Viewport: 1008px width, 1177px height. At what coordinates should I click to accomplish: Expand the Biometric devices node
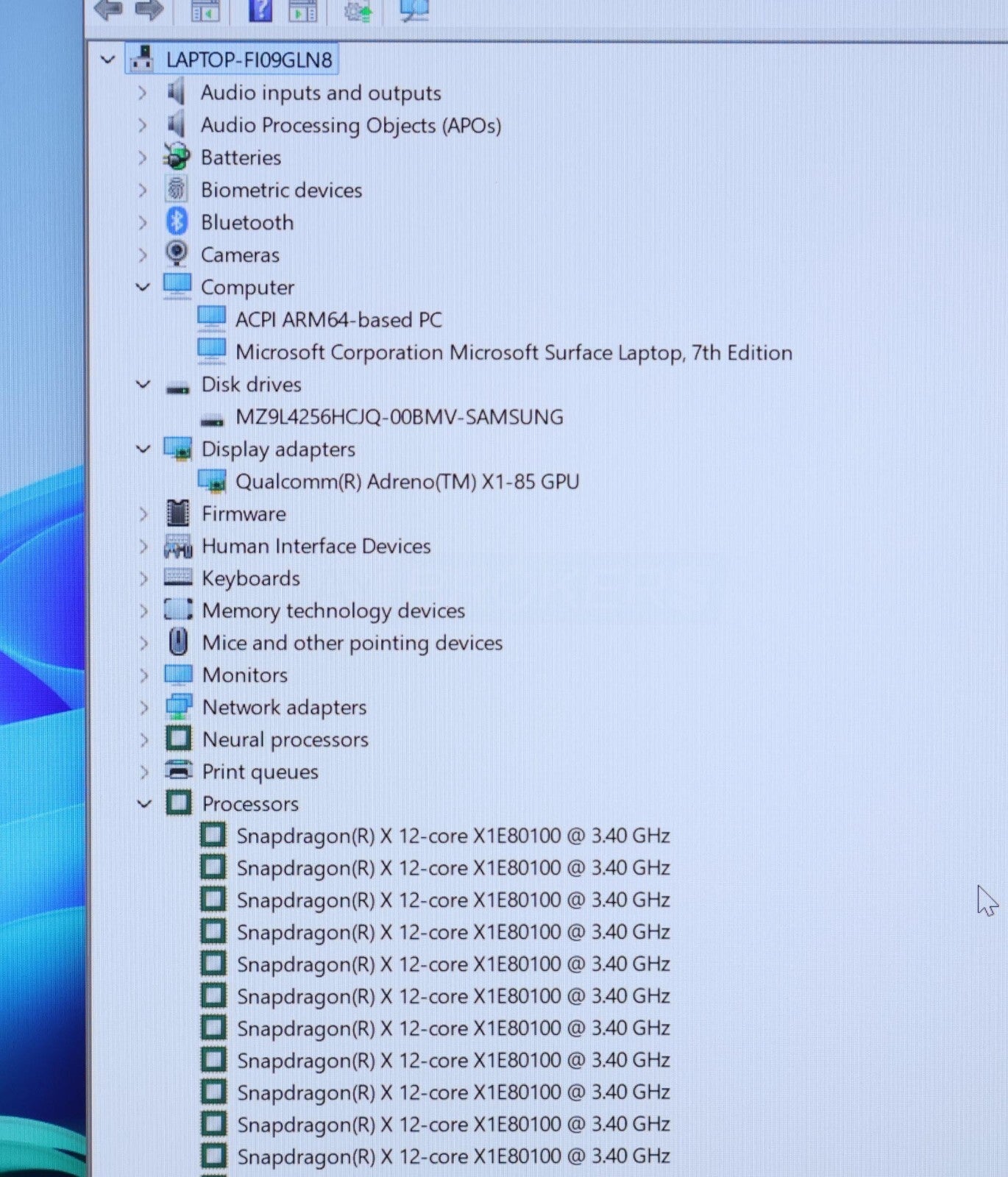143,190
